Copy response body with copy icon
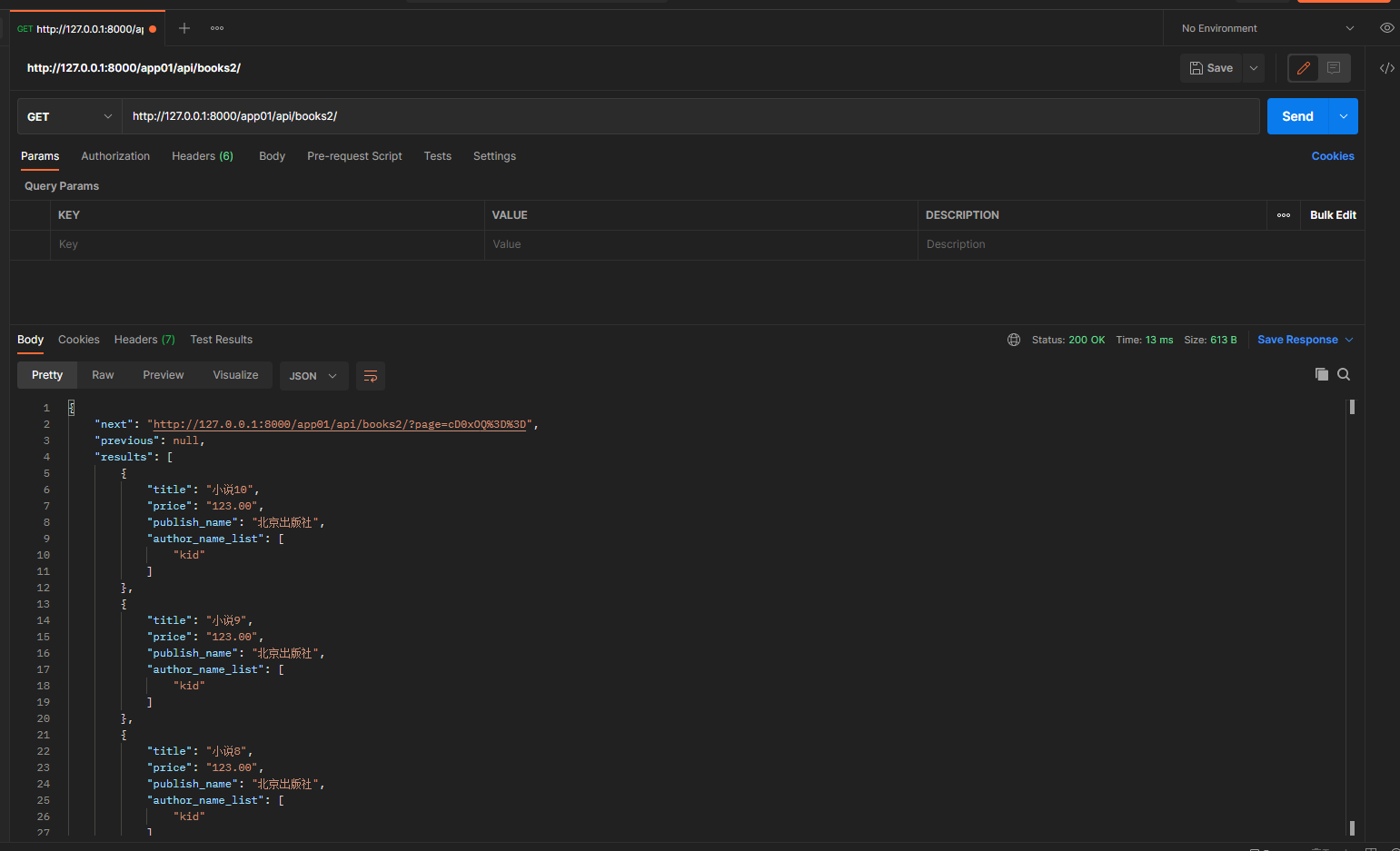 click(1322, 374)
